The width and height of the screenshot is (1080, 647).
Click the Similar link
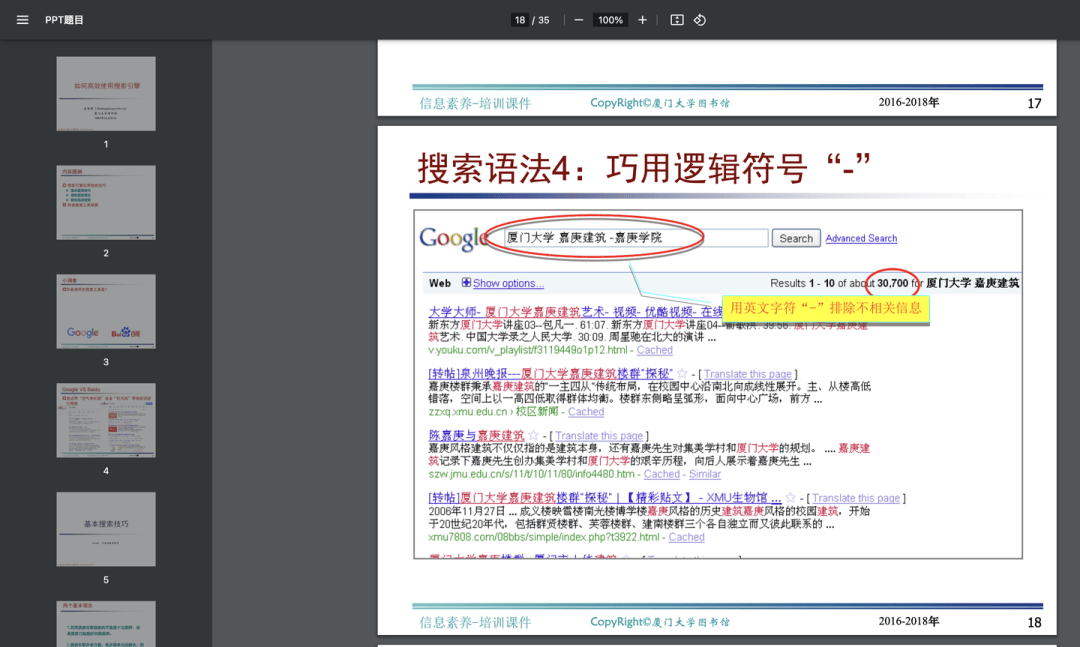(705, 474)
